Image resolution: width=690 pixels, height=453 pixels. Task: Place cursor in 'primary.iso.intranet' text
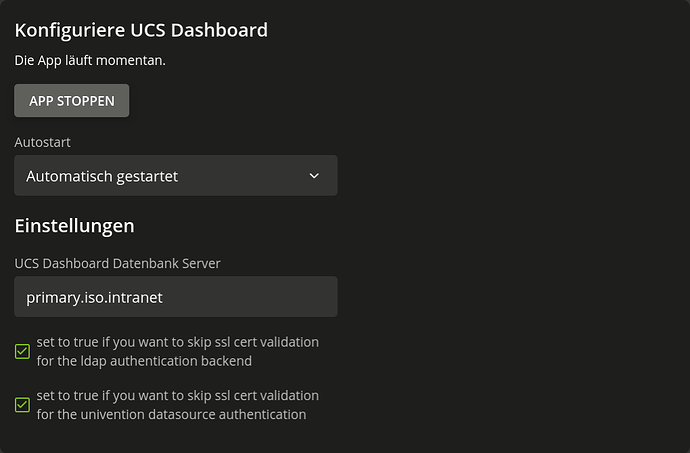95,298
